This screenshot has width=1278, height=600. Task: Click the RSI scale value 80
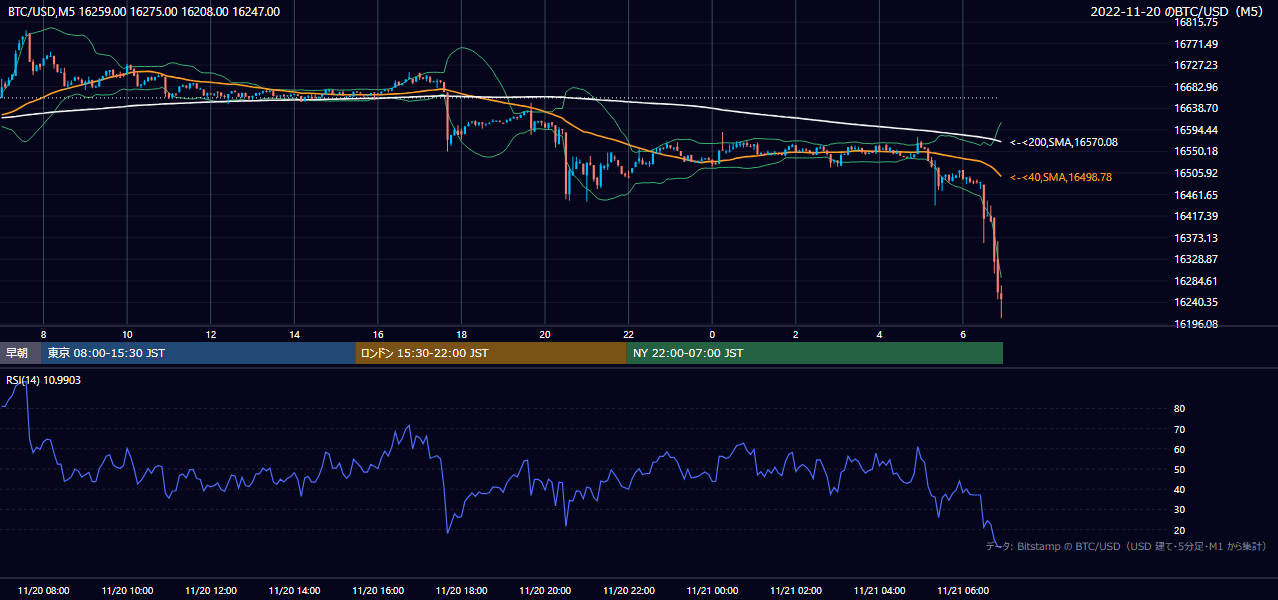point(1179,409)
